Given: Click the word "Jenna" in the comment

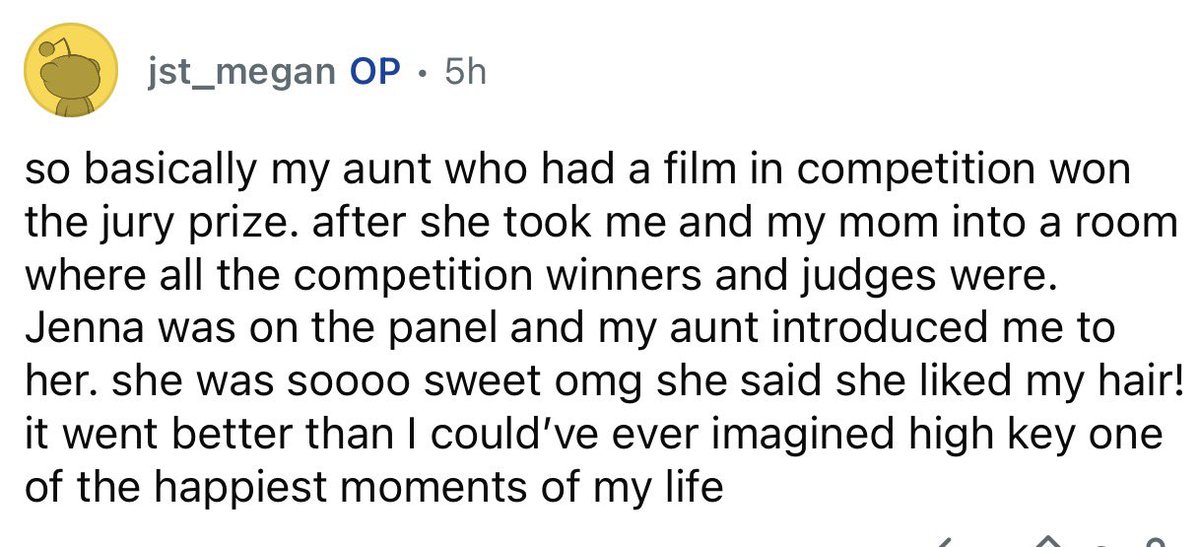Looking at the screenshot, I should pos(74,326).
